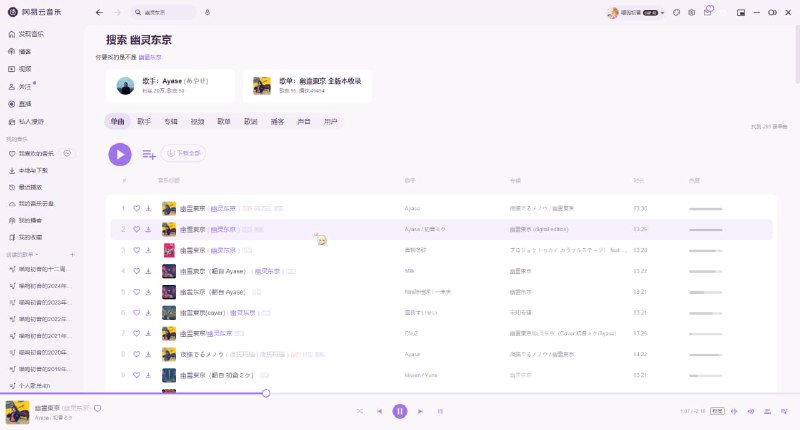Go back with the left arrow
Viewport: 800px width, 430px height.
click(x=98, y=12)
